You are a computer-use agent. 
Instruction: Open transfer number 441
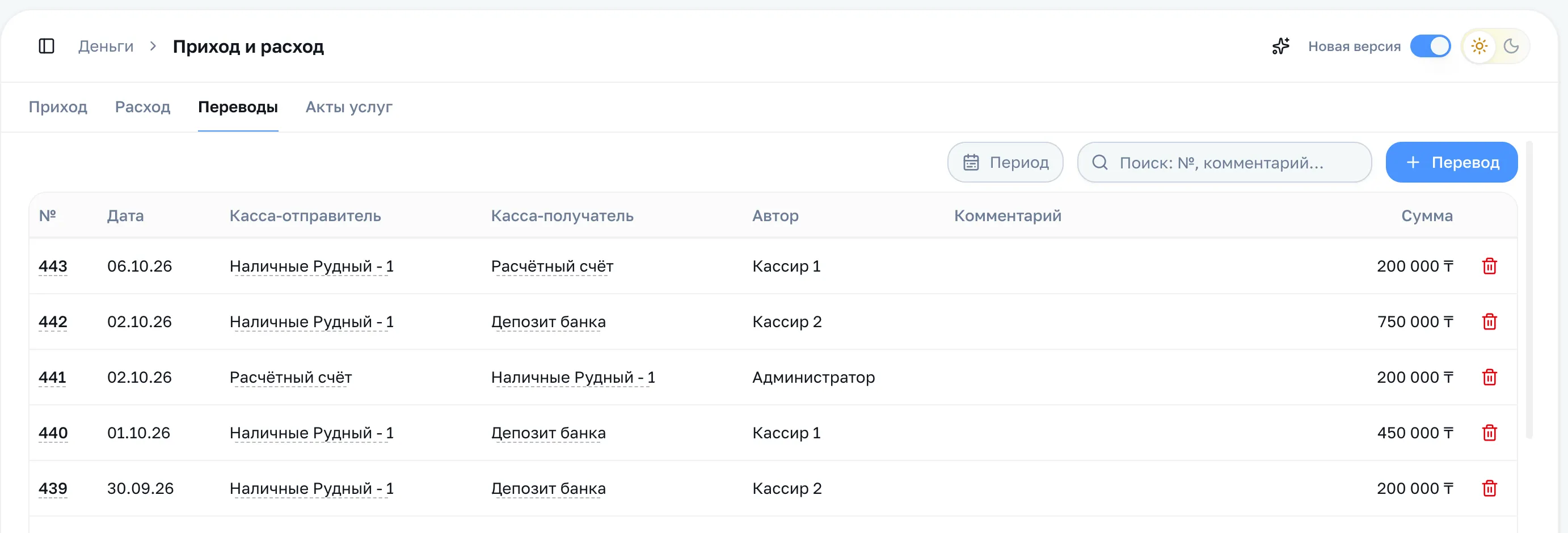coord(52,377)
